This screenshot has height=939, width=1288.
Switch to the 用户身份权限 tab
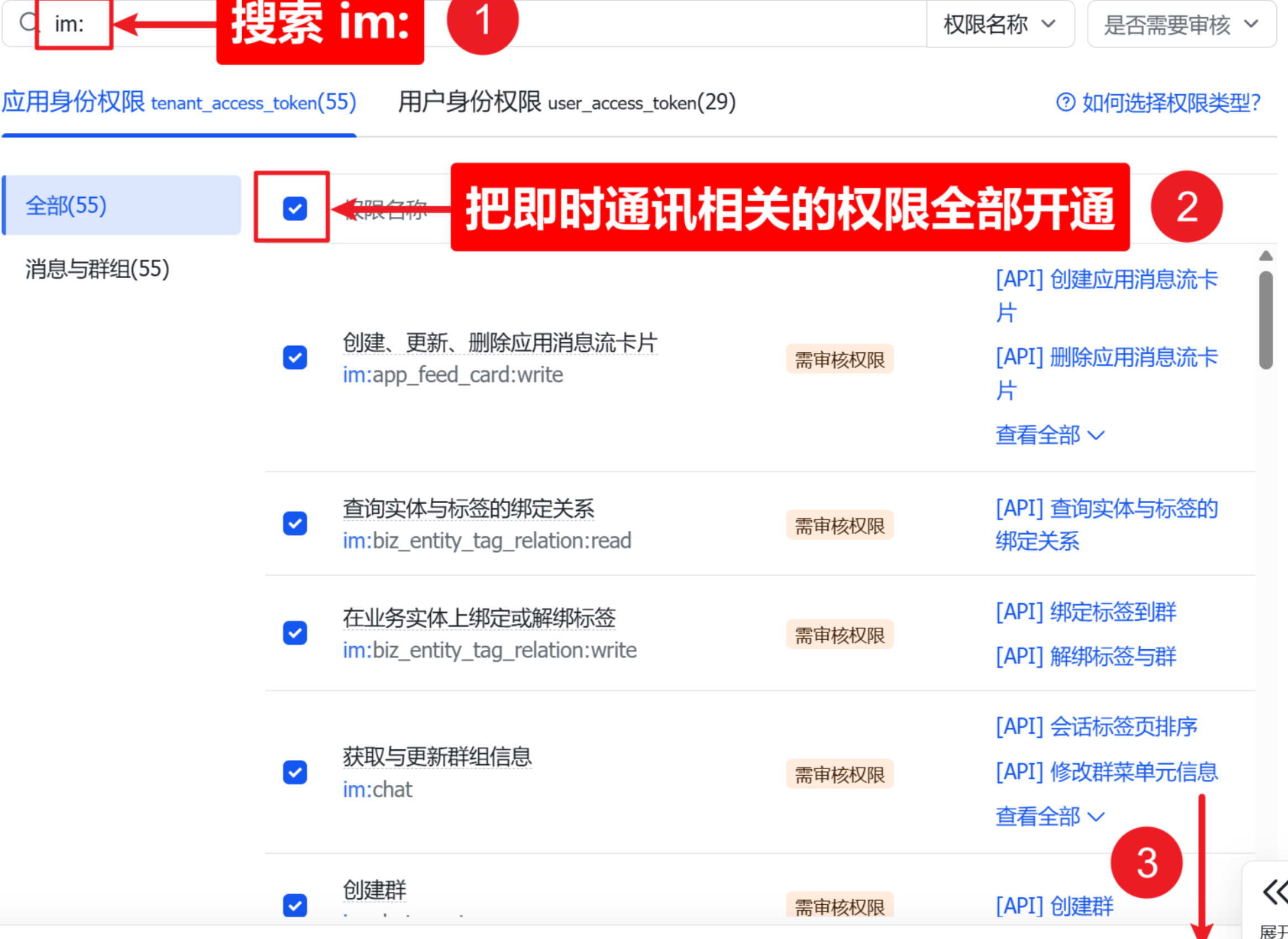pyautogui.click(x=566, y=102)
